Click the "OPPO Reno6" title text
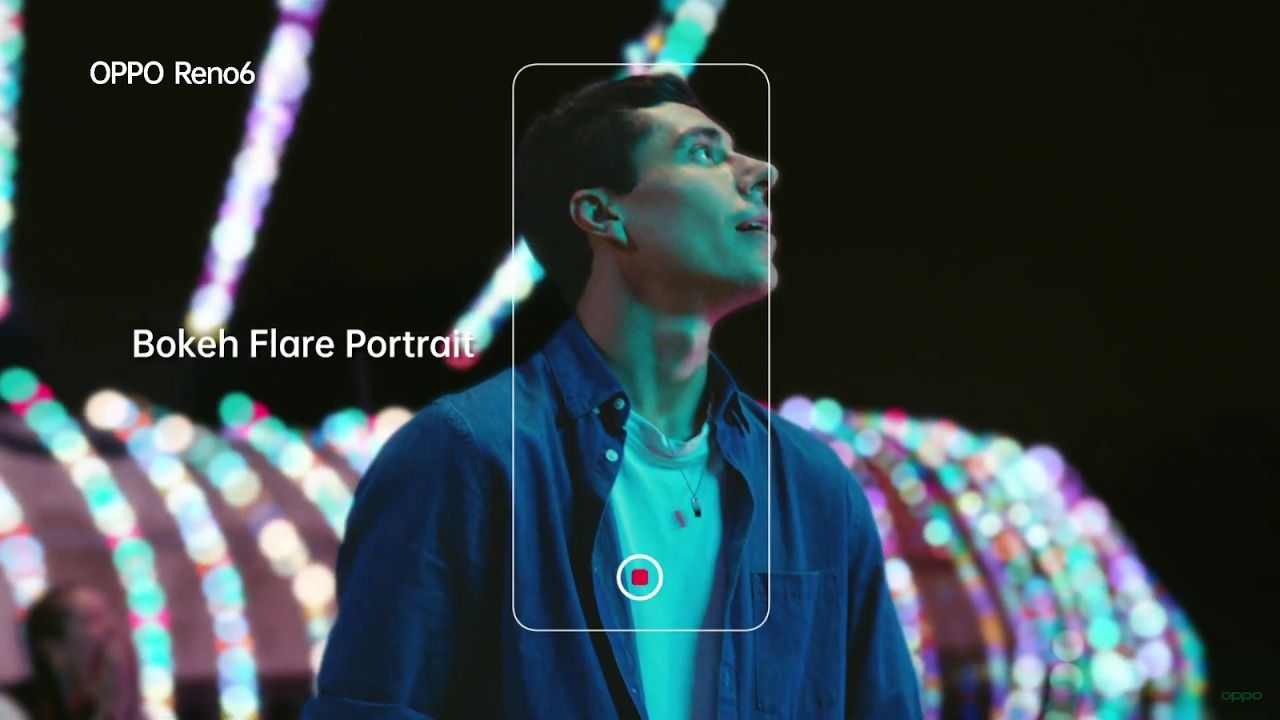1280x720 pixels. click(172, 73)
